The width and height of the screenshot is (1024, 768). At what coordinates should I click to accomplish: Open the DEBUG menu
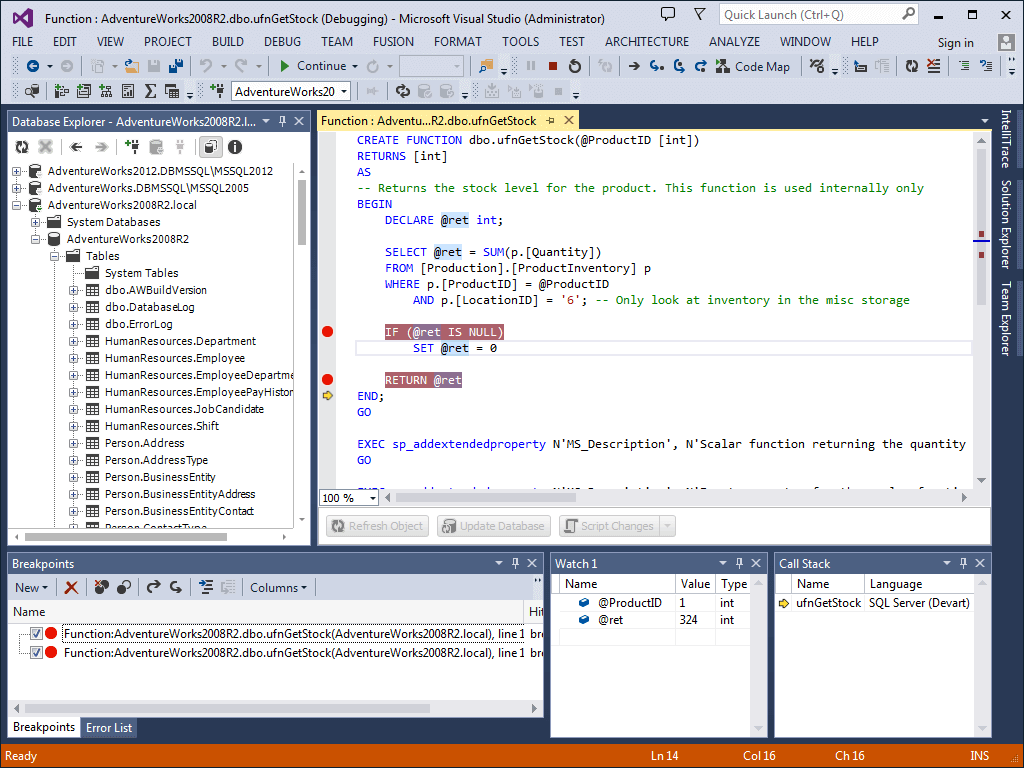[x=287, y=42]
